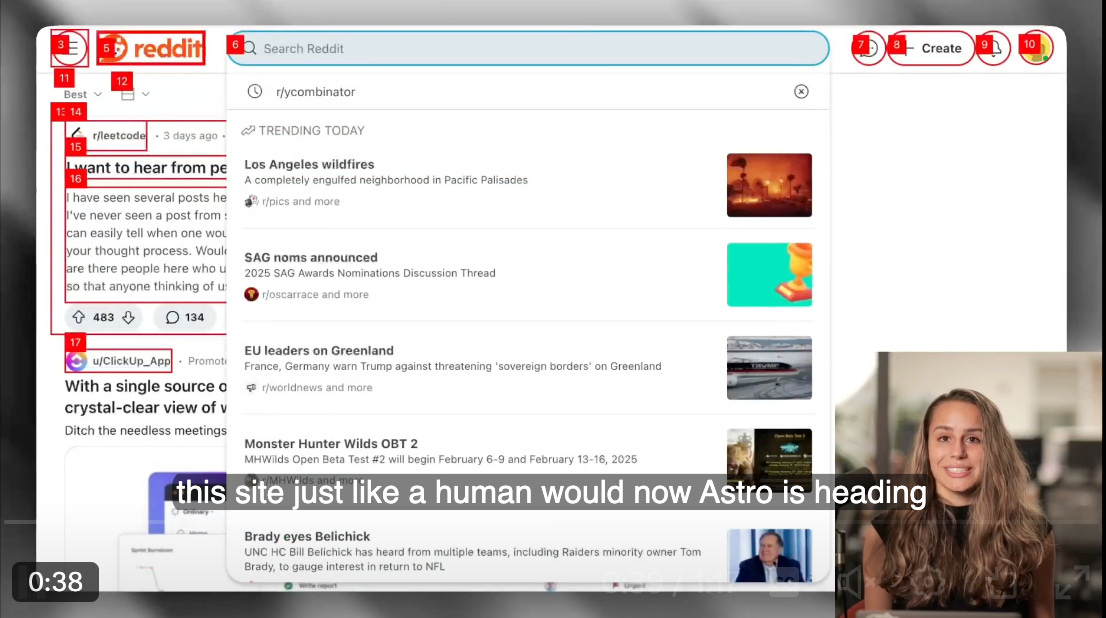Click 'A completely engulfed neighborhood in Pacific Palisades'
Image resolution: width=1106 pixels, height=618 pixels.
click(386, 180)
